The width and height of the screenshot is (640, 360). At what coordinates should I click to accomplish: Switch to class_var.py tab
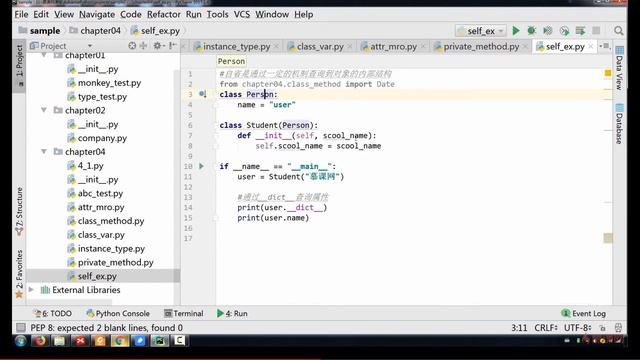coord(320,47)
